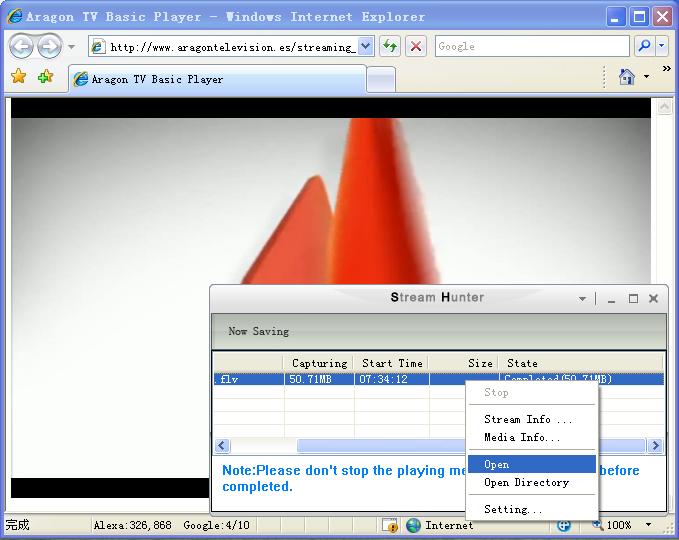Screen dimensions: 679x540
Task: Close the Stream Hunter window
Action: click(x=653, y=298)
